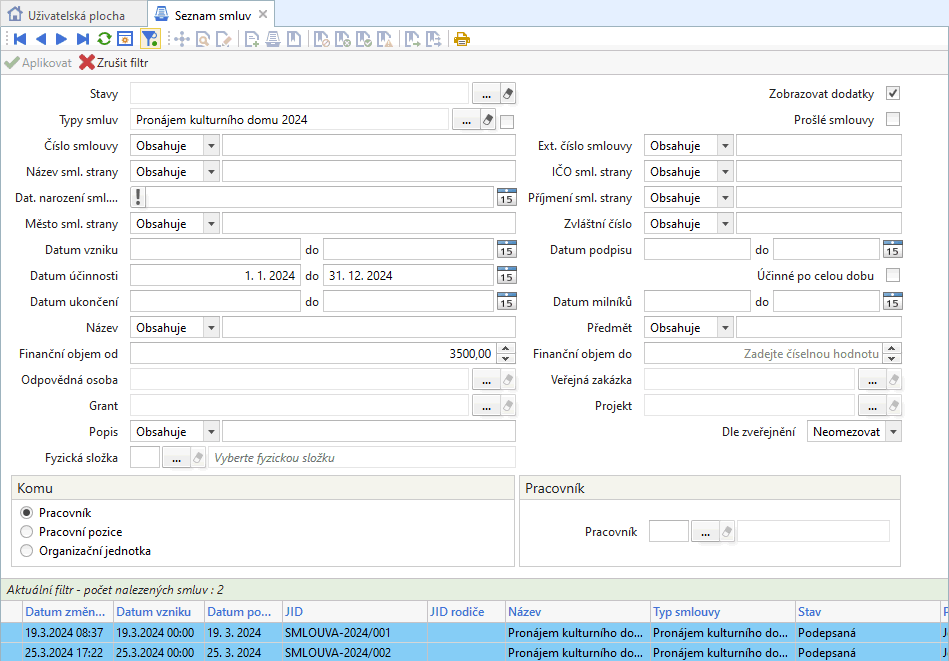Click the green refresh icon
This screenshot has height=661, width=949.
click(x=104, y=39)
